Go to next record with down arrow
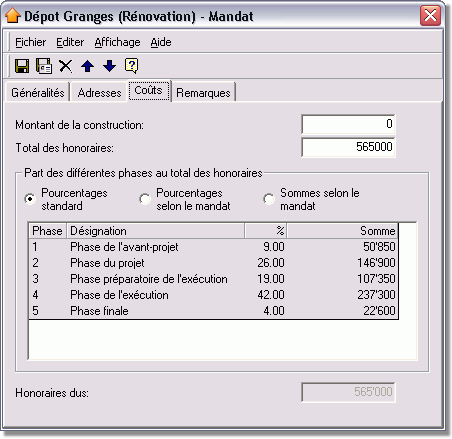 pyautogui.click(x=109, y=66)
